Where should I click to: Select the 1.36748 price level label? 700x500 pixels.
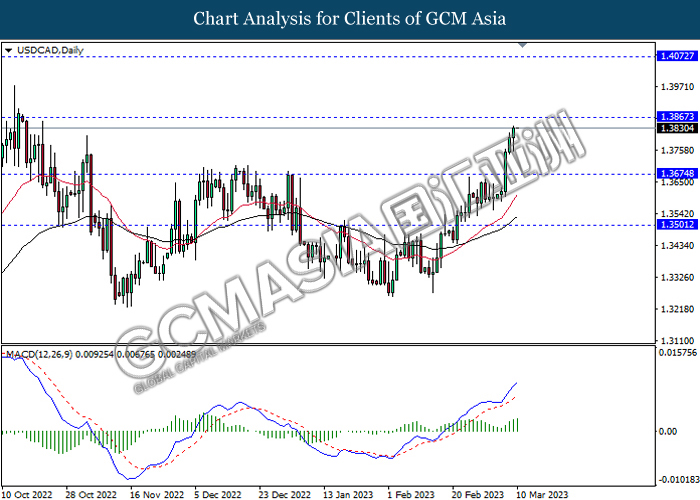[x=677, y=173]
